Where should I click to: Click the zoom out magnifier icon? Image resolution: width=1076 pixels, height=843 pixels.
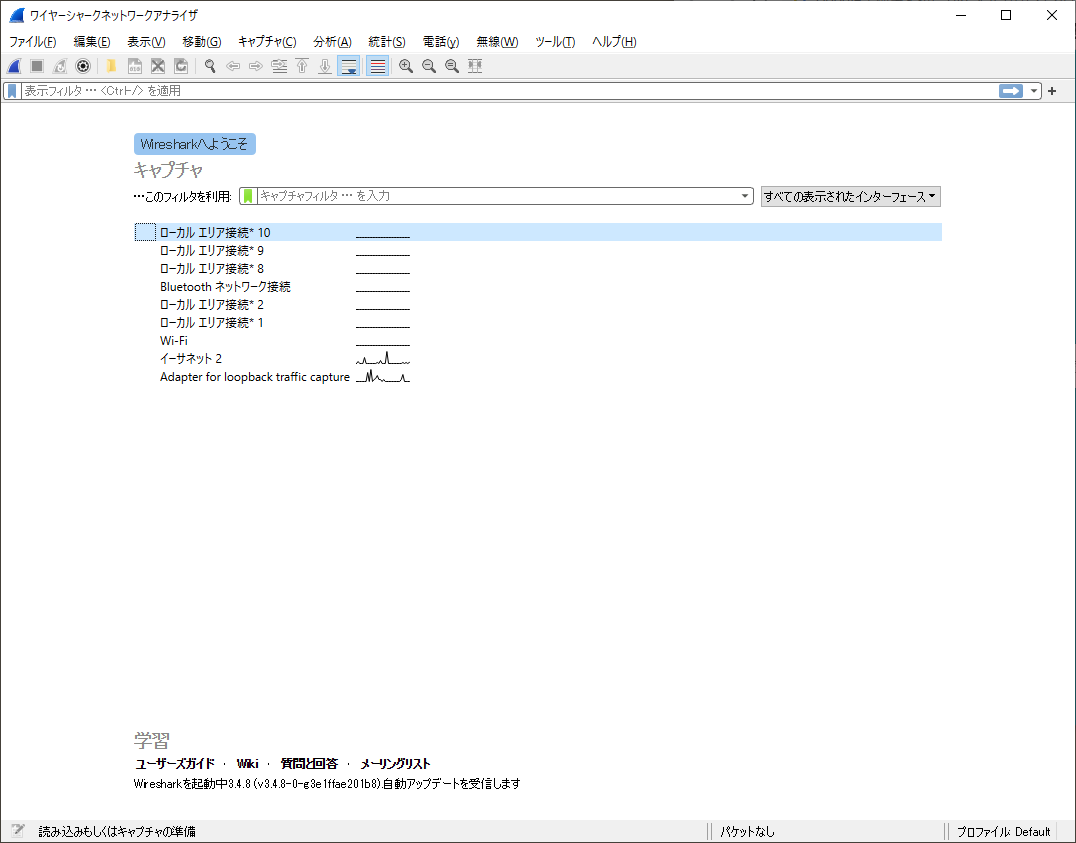click(x=429, y=66)
